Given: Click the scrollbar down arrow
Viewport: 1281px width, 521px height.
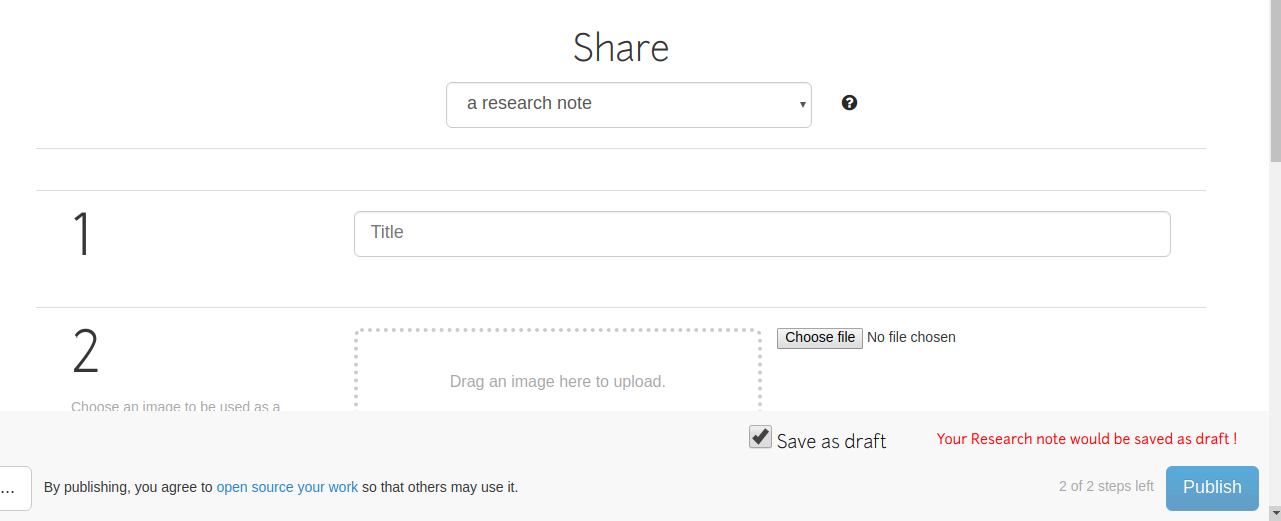Looking at the screenshot, I should 1275,513.
